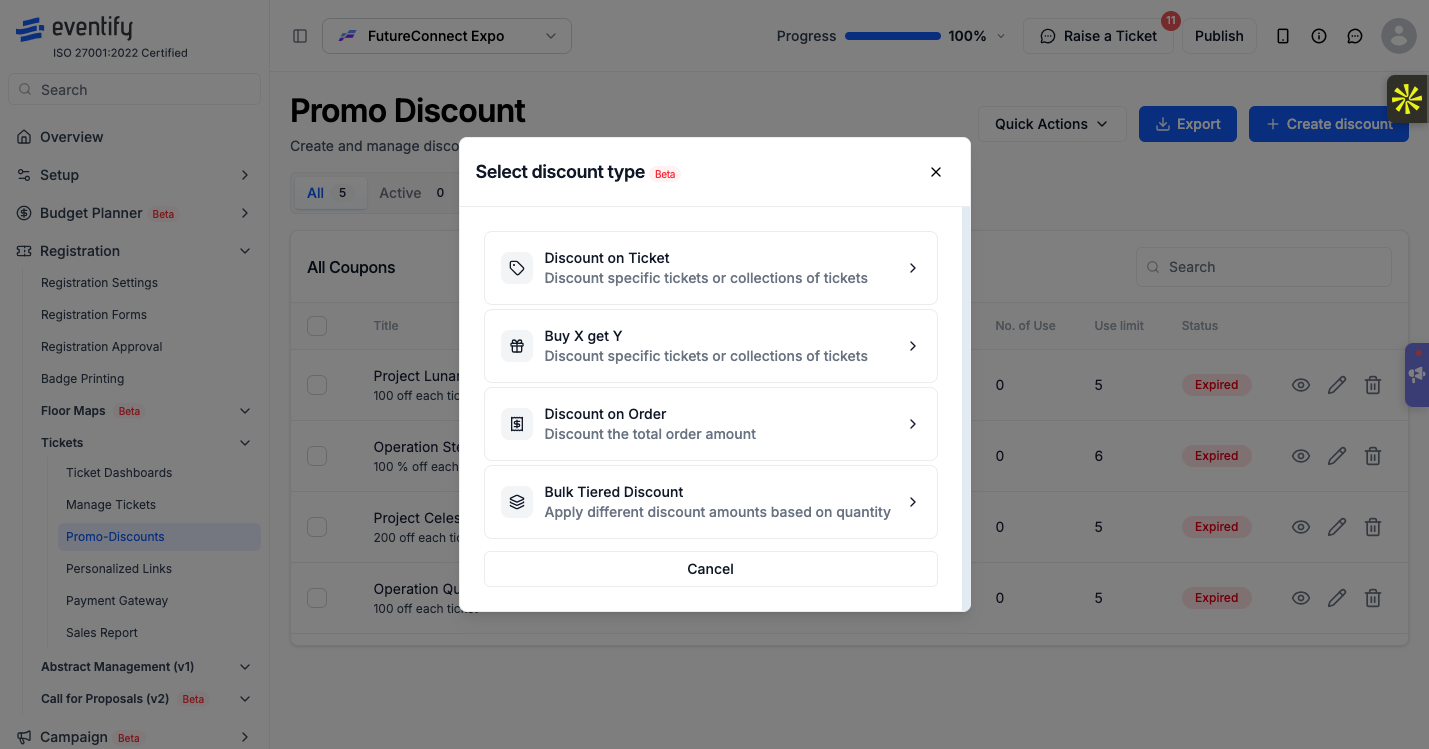Click the Cancel button in the dialog
The height and width of the screenshot is (749, 1429).
click(x=711, y=569)
